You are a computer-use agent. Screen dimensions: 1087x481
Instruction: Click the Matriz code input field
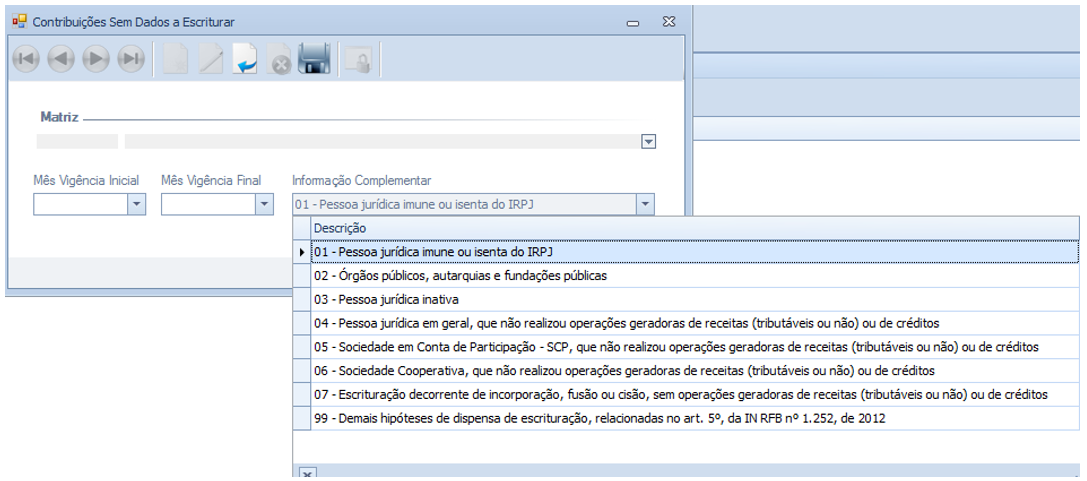pos(77,142)
